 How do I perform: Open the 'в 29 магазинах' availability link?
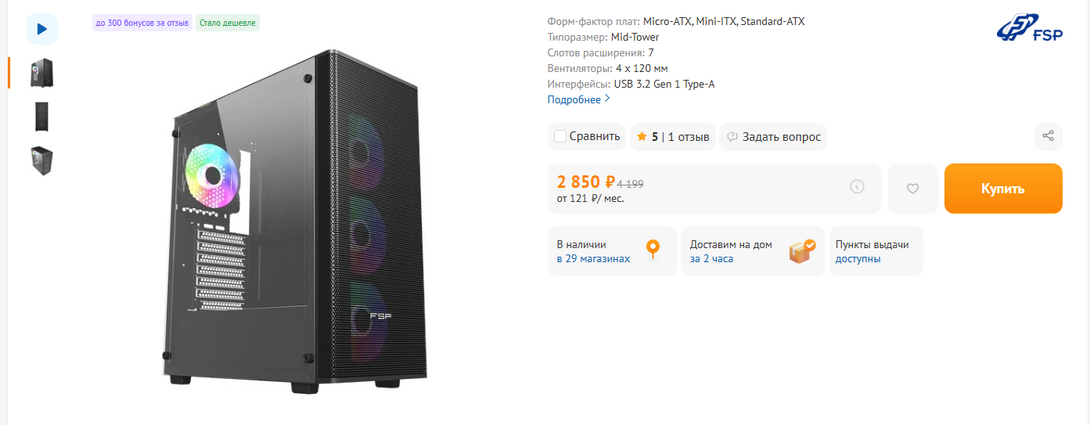coord(593,259)
